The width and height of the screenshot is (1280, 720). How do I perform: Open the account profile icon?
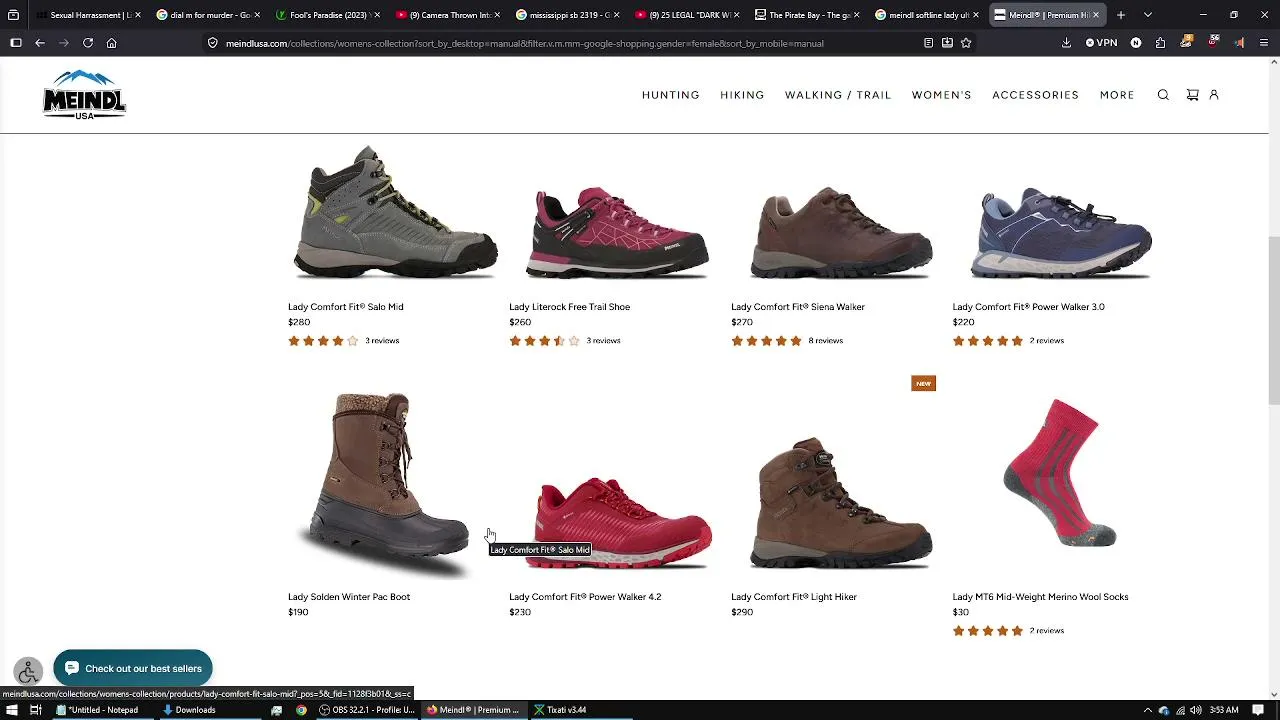[1214, 95]
